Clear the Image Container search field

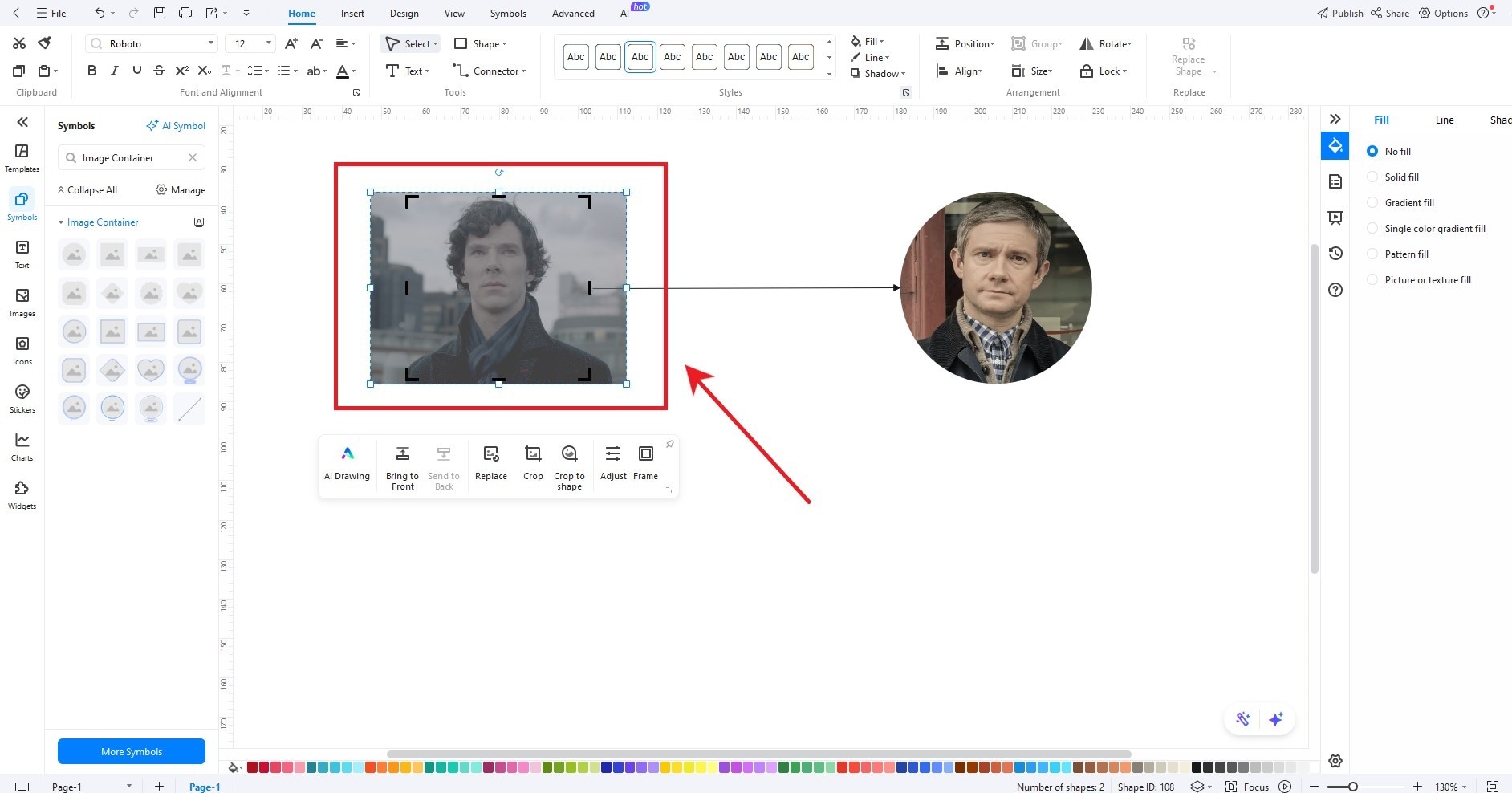(193, 157)
